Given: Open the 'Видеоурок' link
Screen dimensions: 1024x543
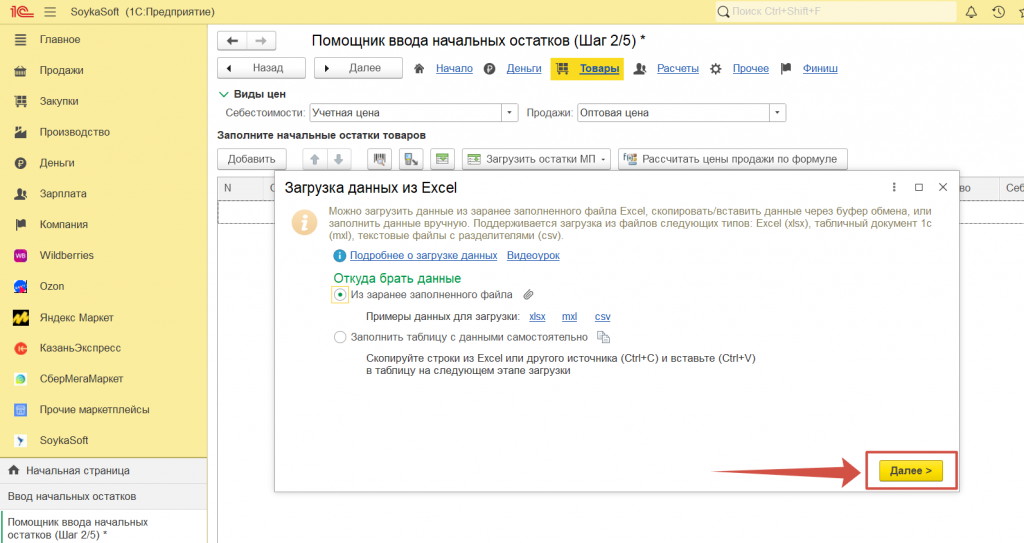Looking at the screenshot, I should [533, 256].
